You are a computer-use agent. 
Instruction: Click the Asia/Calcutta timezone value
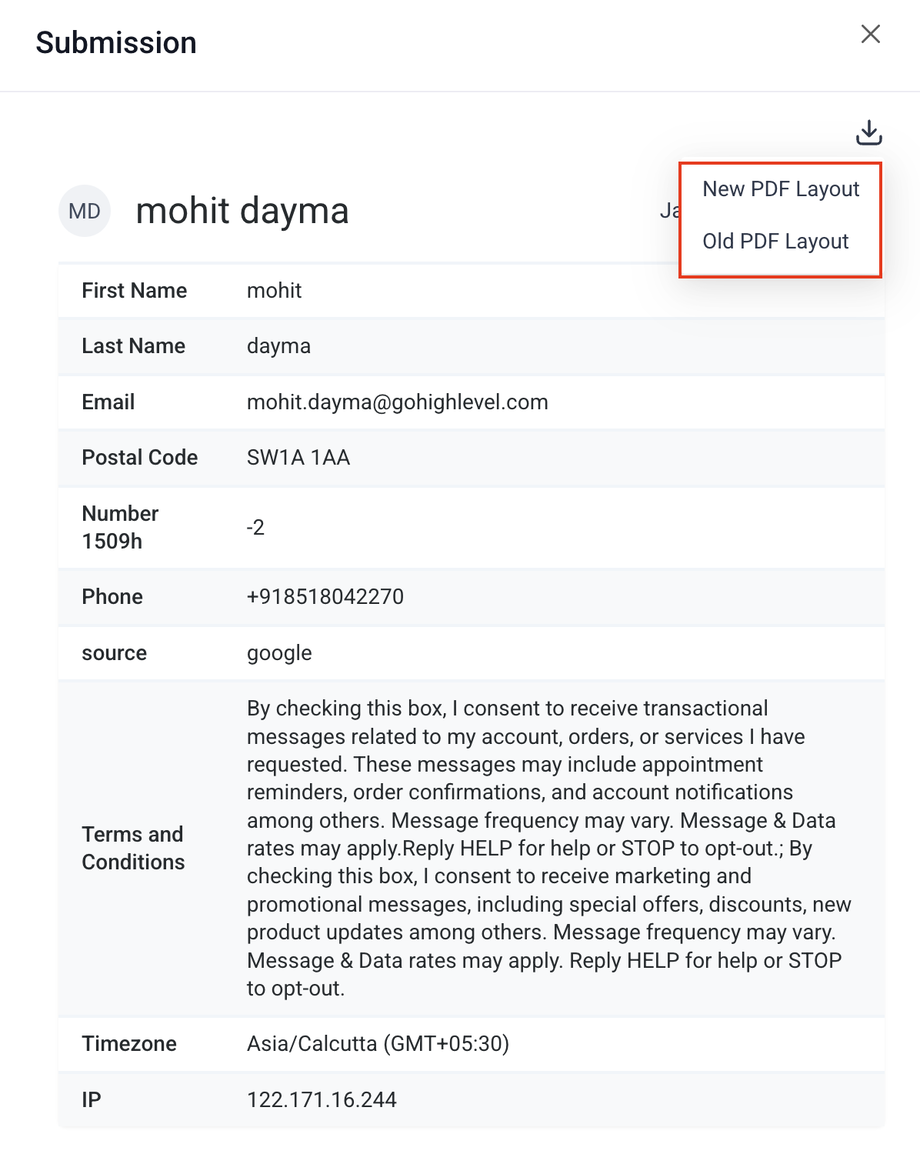tap(378, 1044)
